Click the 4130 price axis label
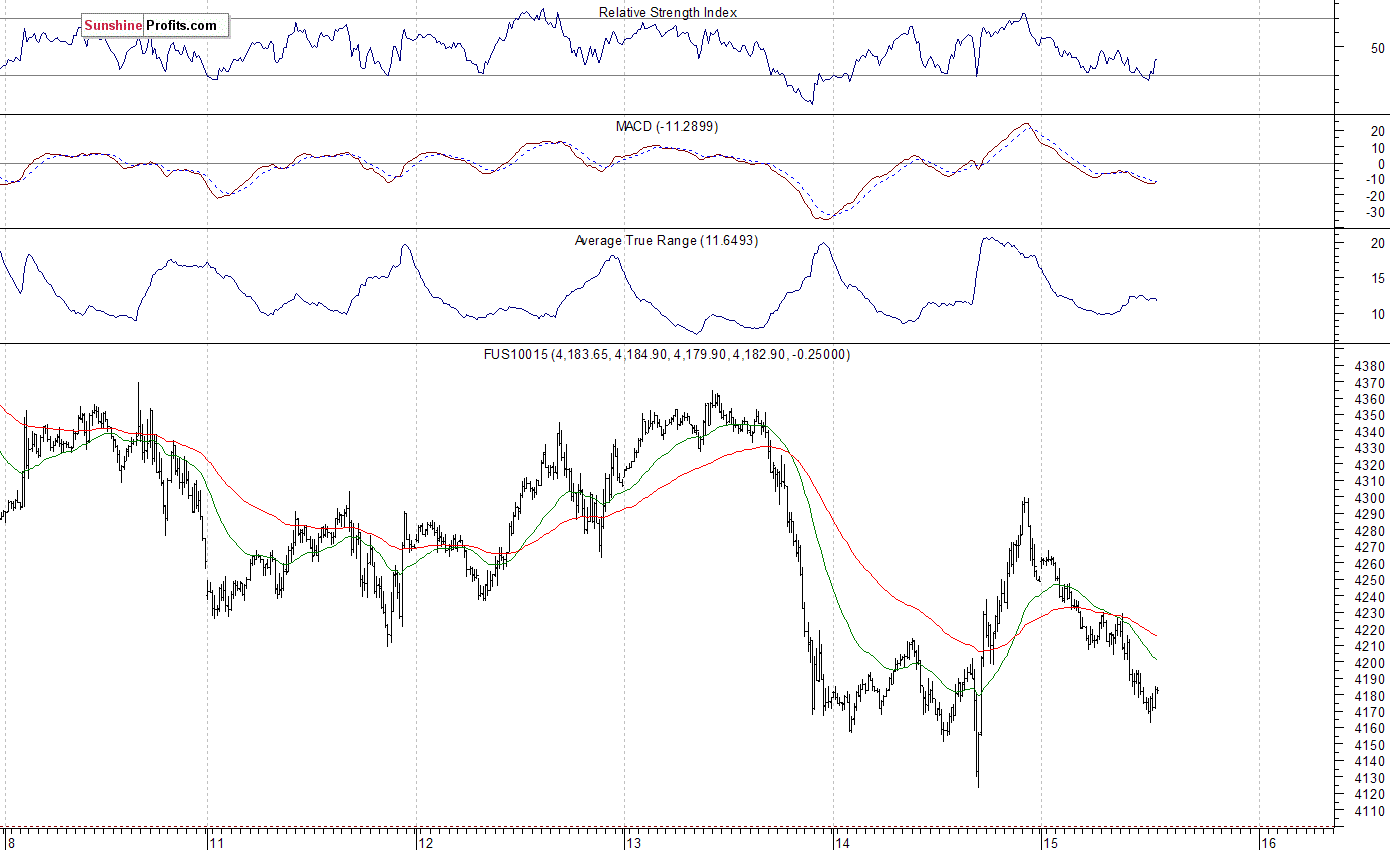Viewport: 1390px width, 850px height. pos(1368,778)
